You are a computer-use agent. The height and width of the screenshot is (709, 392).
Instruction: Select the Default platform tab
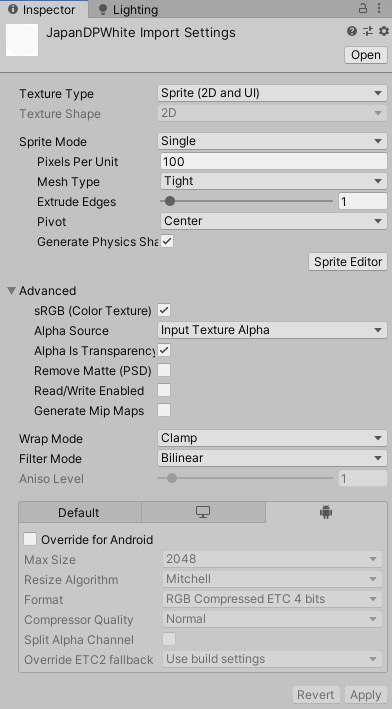click(x=79, y=512)
